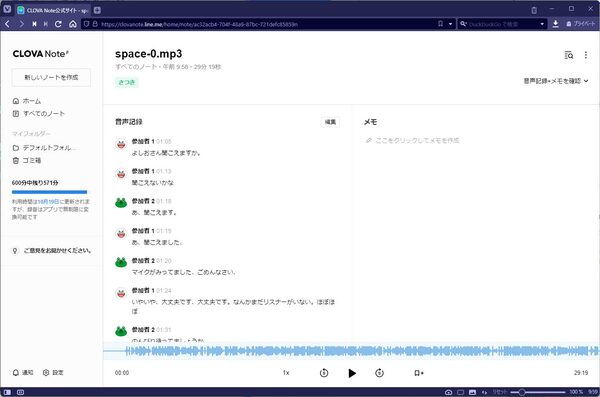Adjust the page zoom slider
Viewport: 600px width, 397px height.
click(538, 392)
